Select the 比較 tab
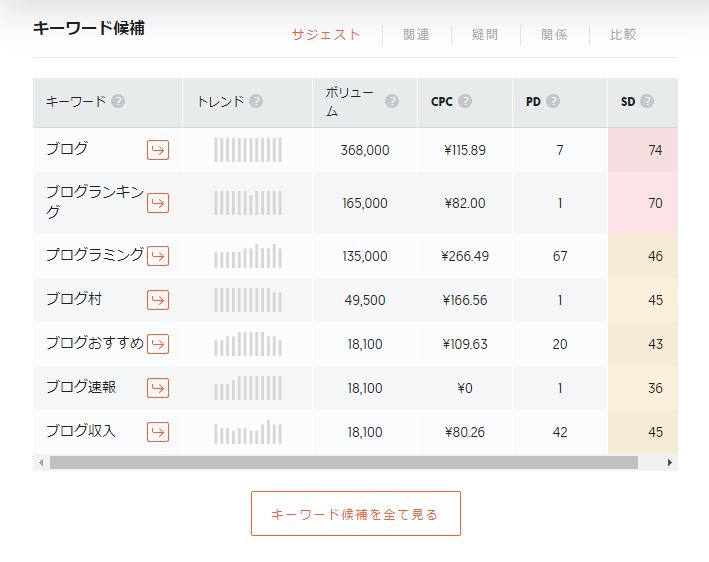The image size is (709, 562). coord(623,35)
